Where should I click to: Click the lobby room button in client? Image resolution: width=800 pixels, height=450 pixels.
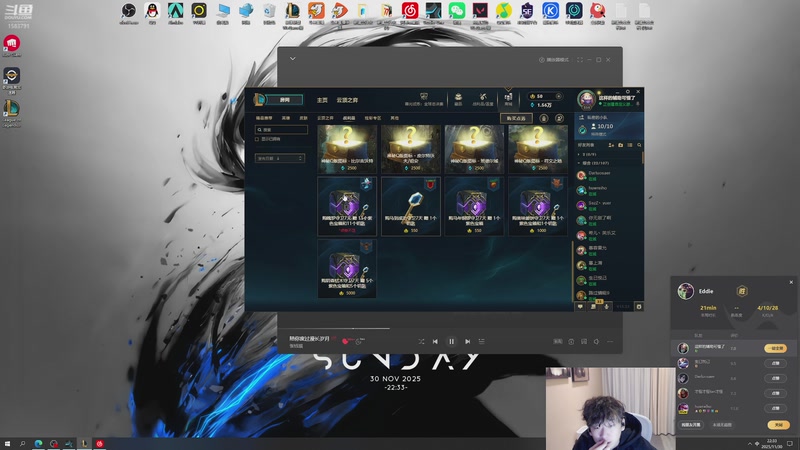pos(285,99)
